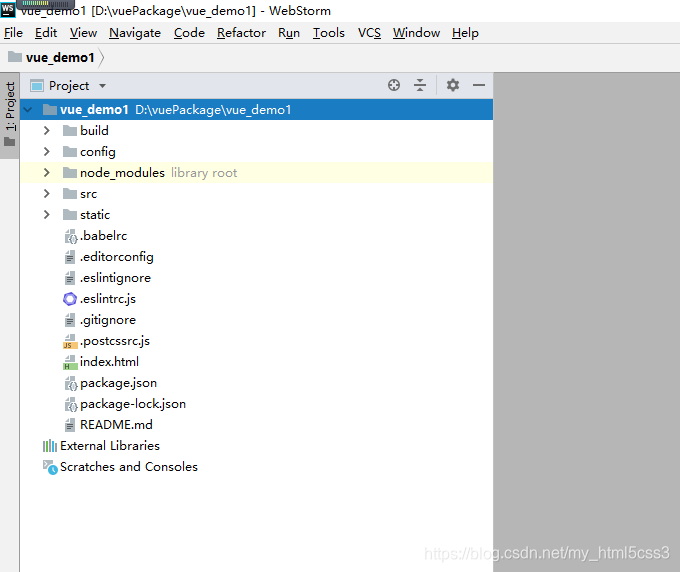Click the build folder icon
The image size is (680, 572).
(70, 131)
